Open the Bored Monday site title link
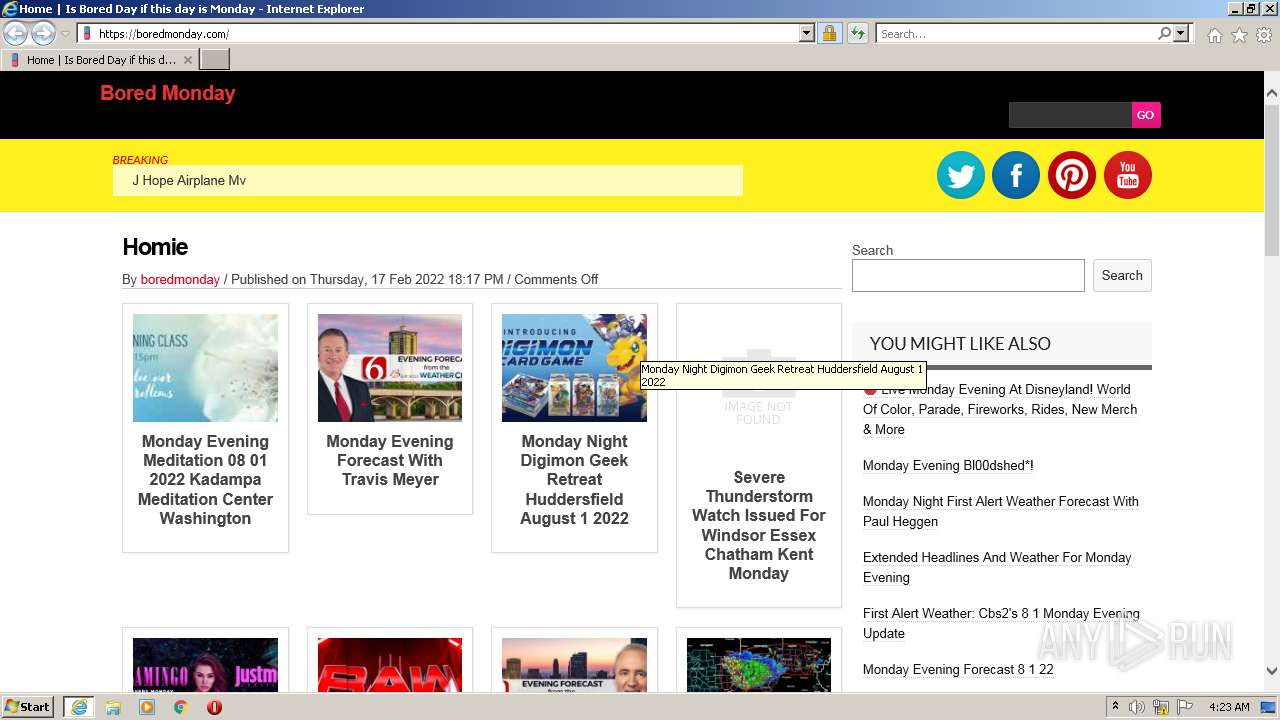 click(168, 93)
